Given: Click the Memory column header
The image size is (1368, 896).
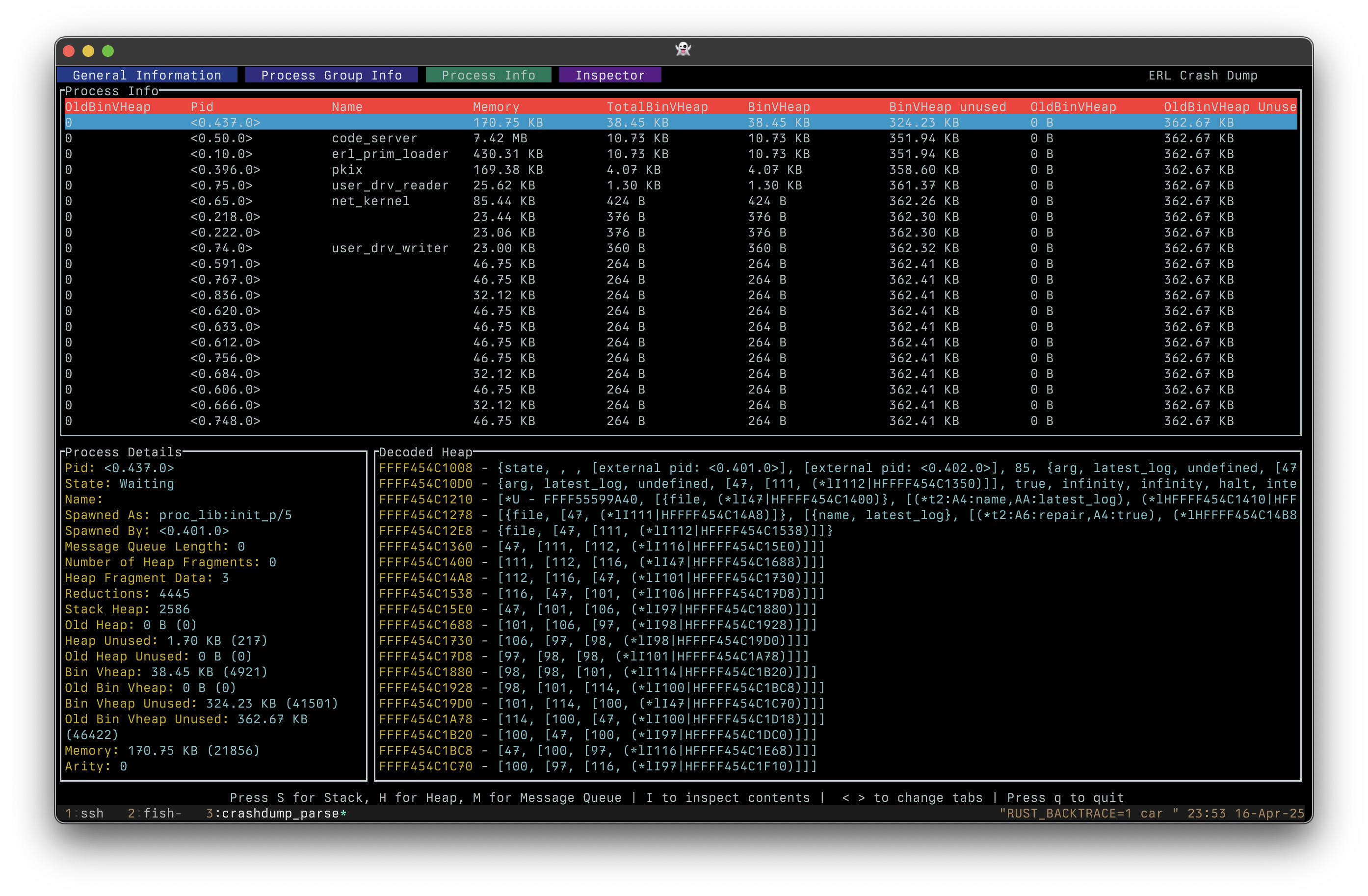Looking at the screenshot, I should pyautogui.click(x=496, y=107).
